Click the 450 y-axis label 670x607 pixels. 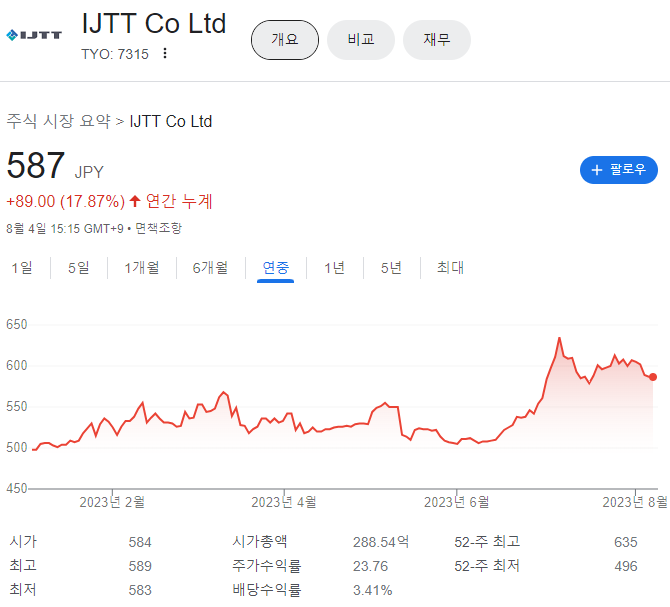click(x=17, y=488)
